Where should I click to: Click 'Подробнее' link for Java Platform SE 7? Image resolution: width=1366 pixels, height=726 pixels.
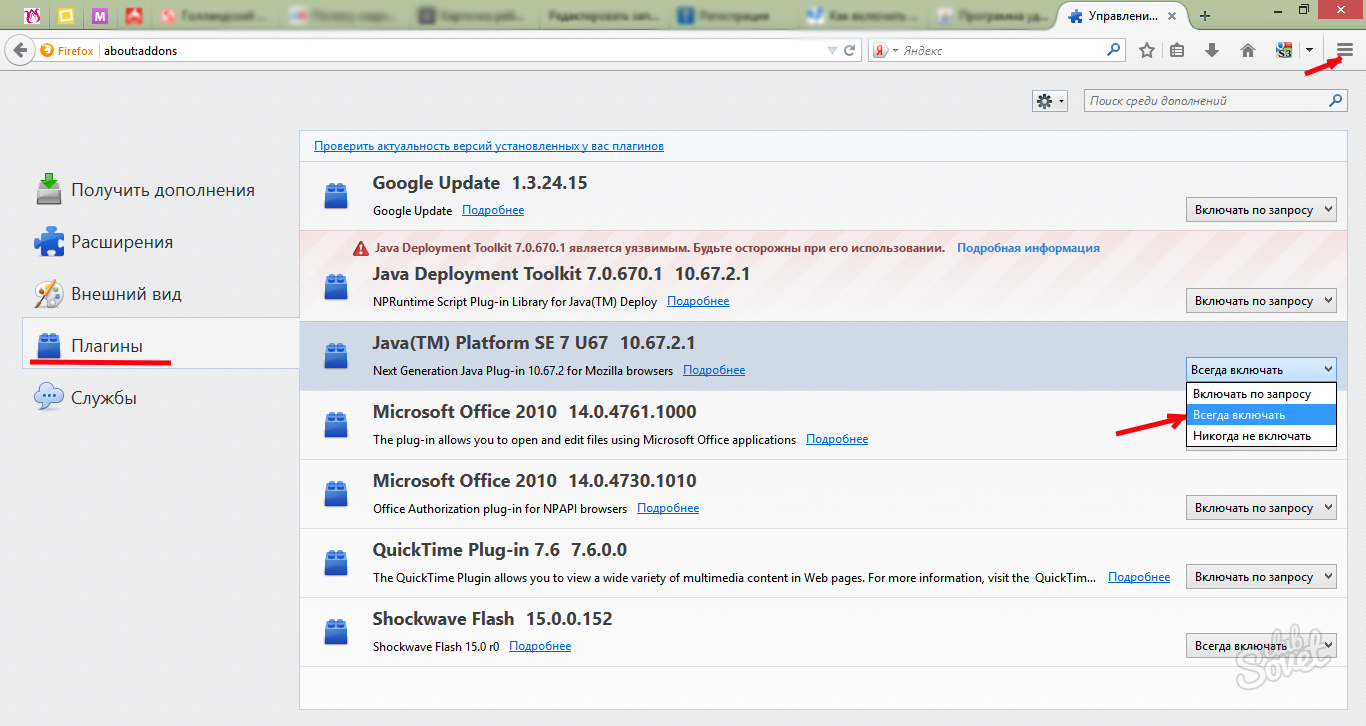(714, 370)
